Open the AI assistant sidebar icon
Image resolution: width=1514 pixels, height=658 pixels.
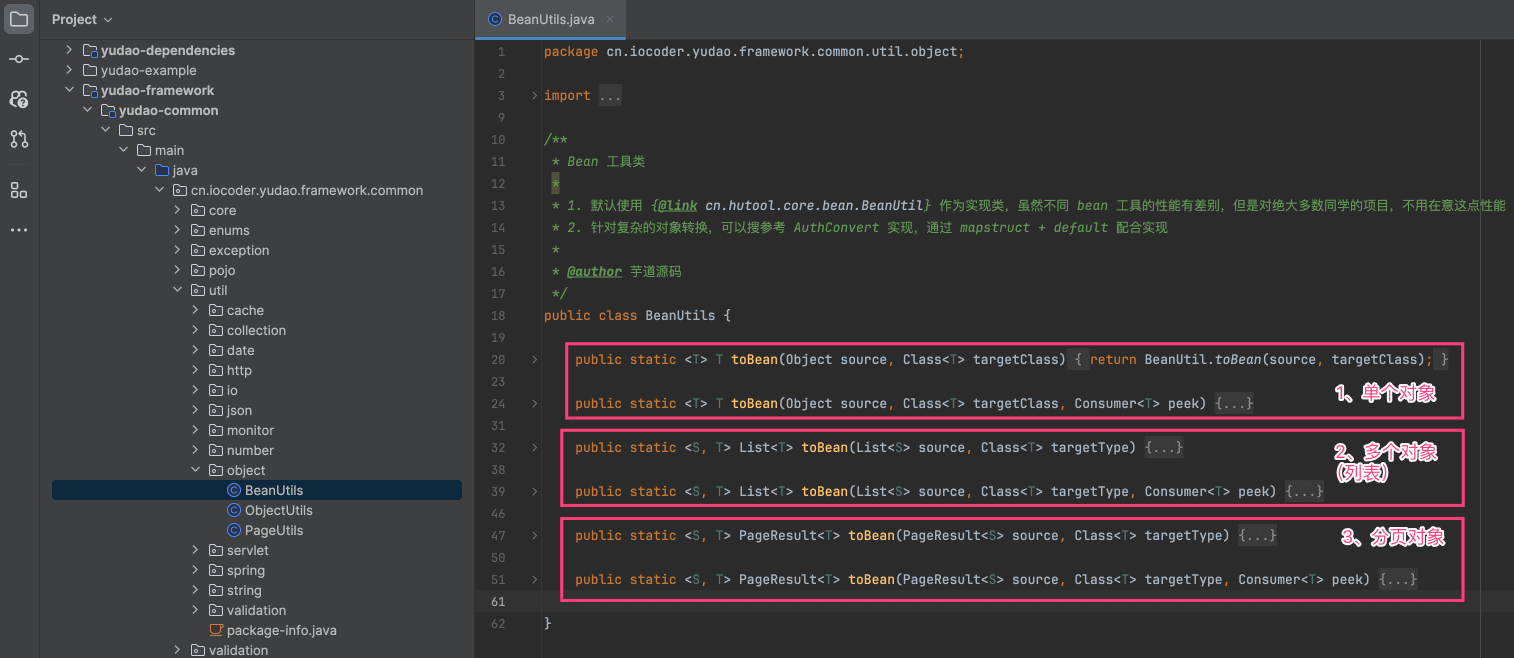click(x=19, y=99)
